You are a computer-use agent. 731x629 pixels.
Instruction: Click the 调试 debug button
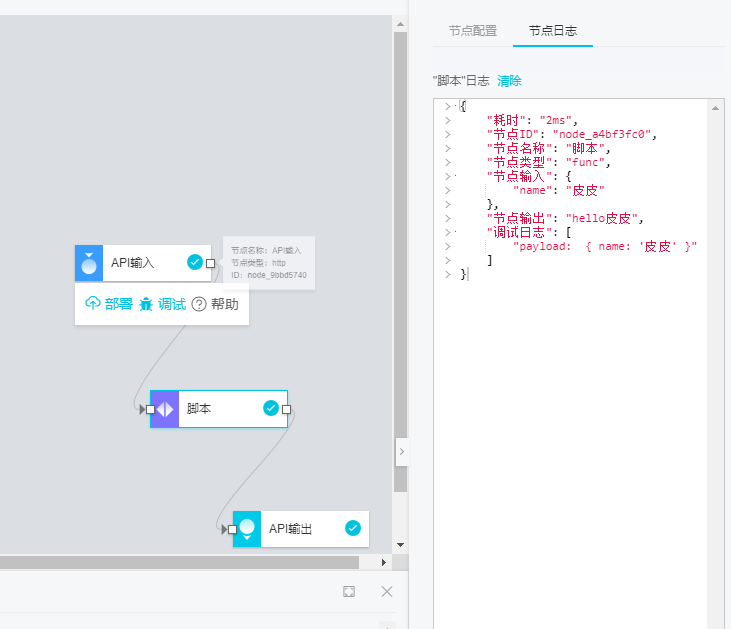click(163, 304)
